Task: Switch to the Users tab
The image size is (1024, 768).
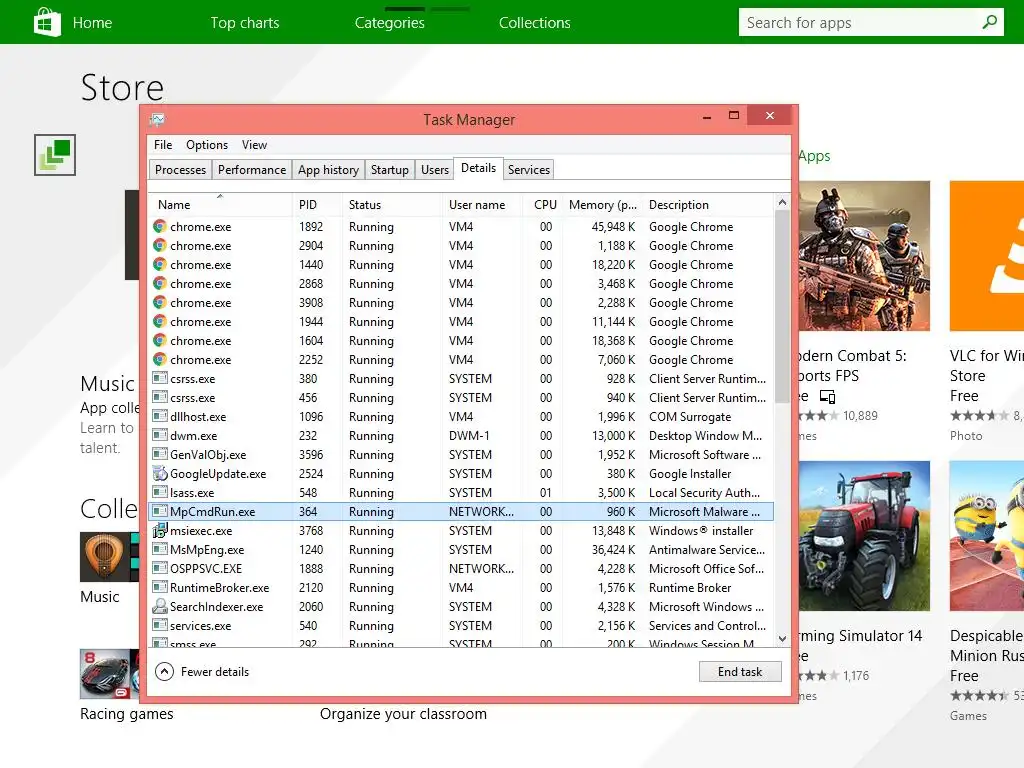Action: (x=434, y=170)
